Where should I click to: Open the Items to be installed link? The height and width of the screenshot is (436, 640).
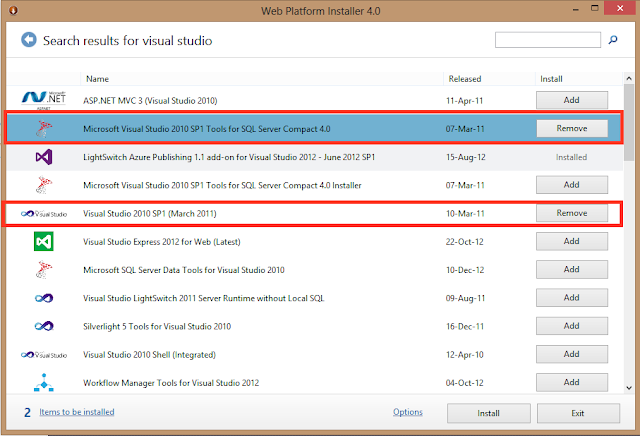coord(77,412)
